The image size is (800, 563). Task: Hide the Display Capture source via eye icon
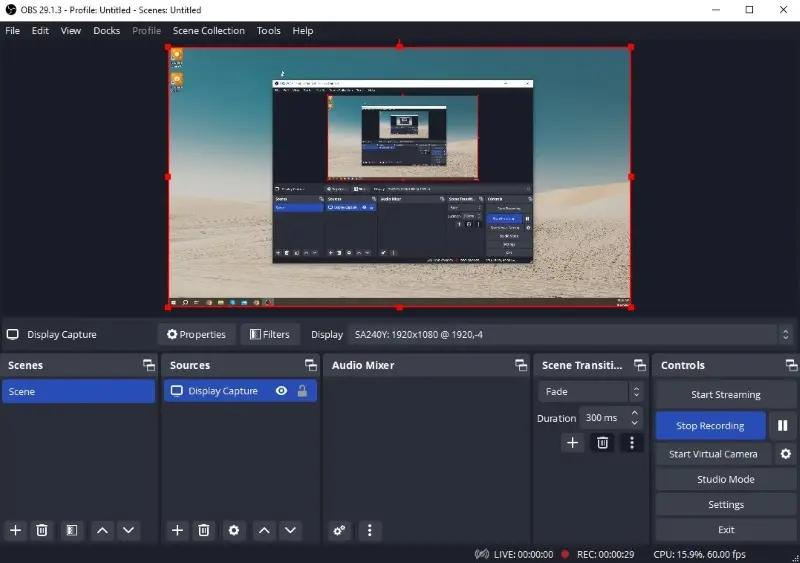click(281, 391)
